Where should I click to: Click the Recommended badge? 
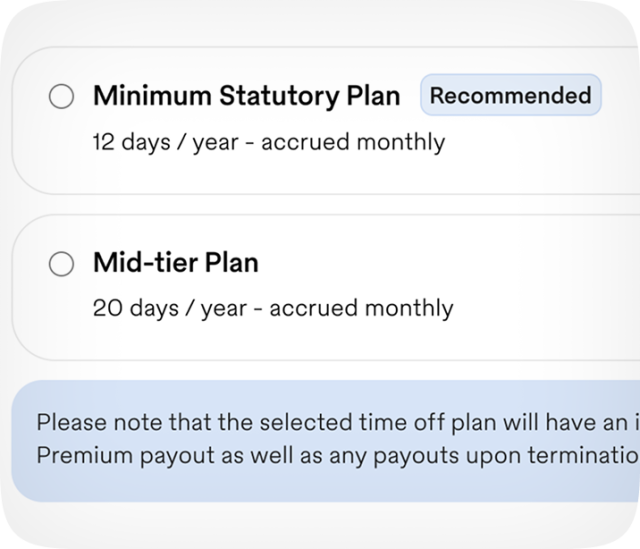click(x=510, y=96)
